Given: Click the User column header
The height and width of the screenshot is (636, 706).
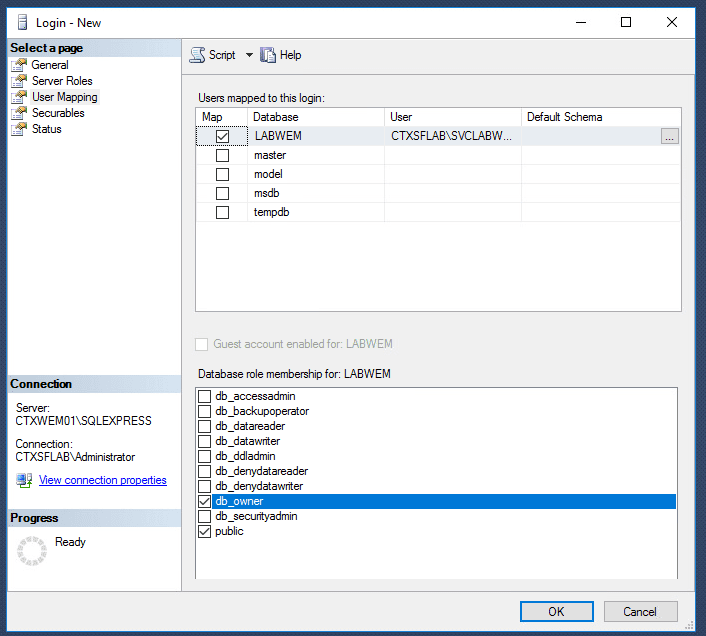Looking at the screenshot, I should [453, 117].
